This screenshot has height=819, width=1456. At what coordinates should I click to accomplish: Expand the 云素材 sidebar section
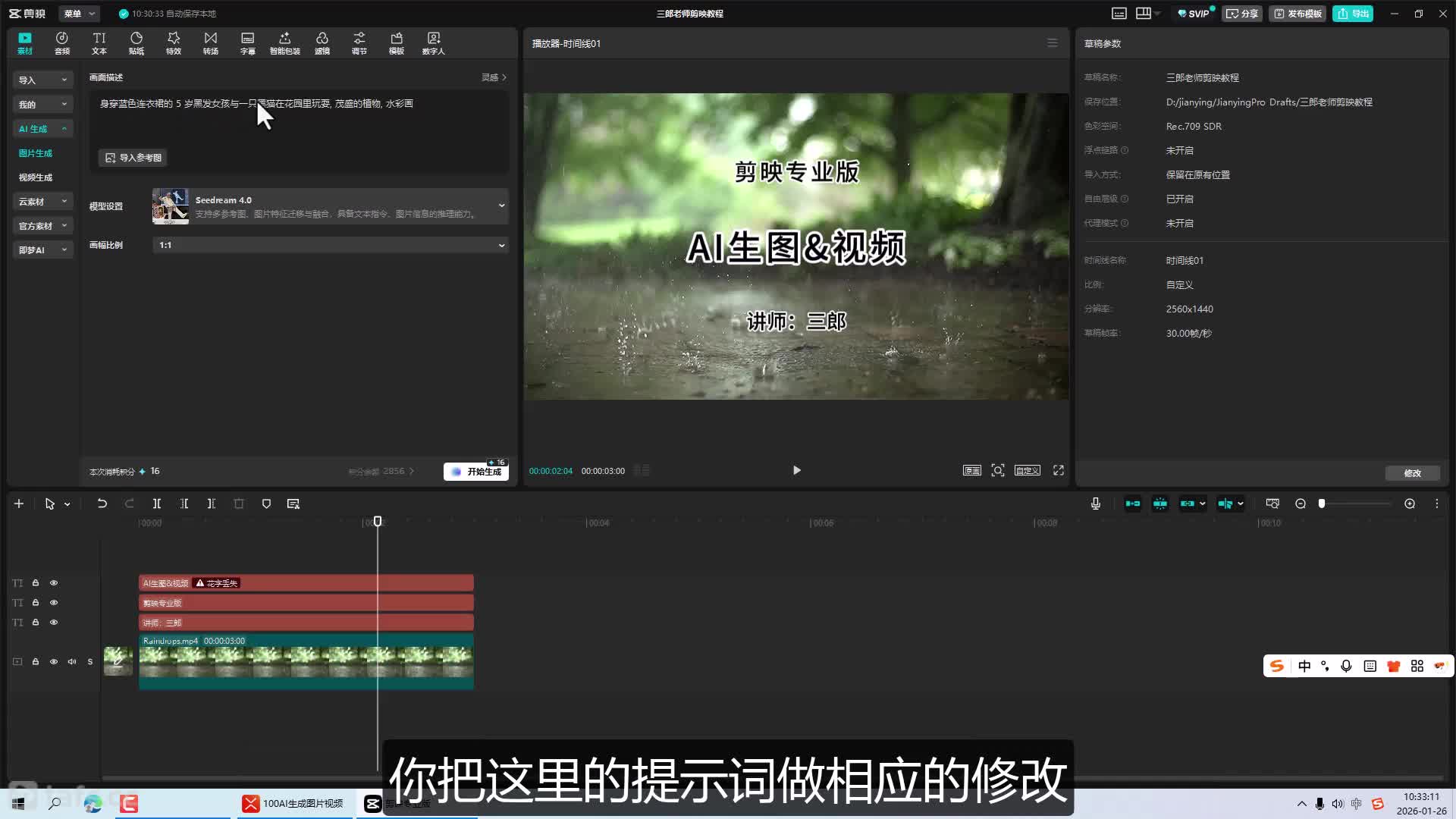tap(42, 202)
